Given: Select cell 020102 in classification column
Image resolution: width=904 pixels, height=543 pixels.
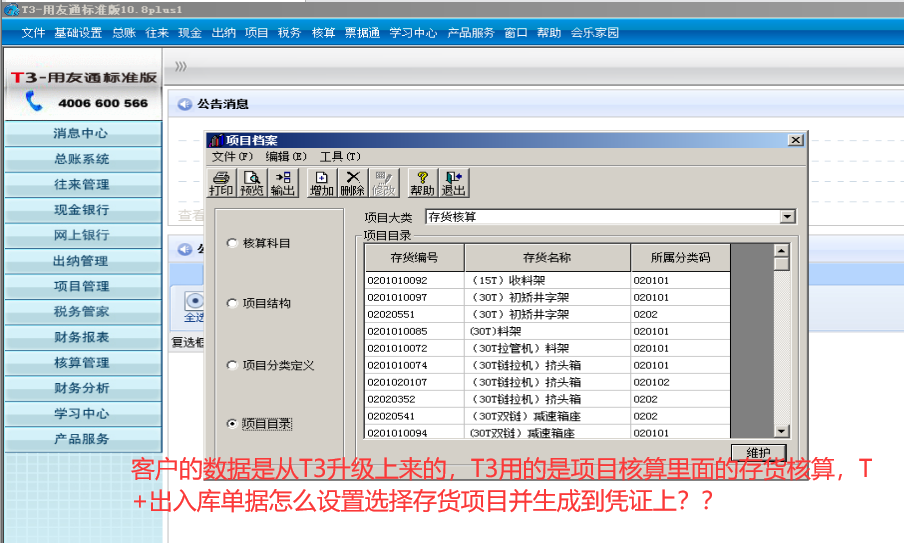Looking at the screenshot, I should [680, 382].
